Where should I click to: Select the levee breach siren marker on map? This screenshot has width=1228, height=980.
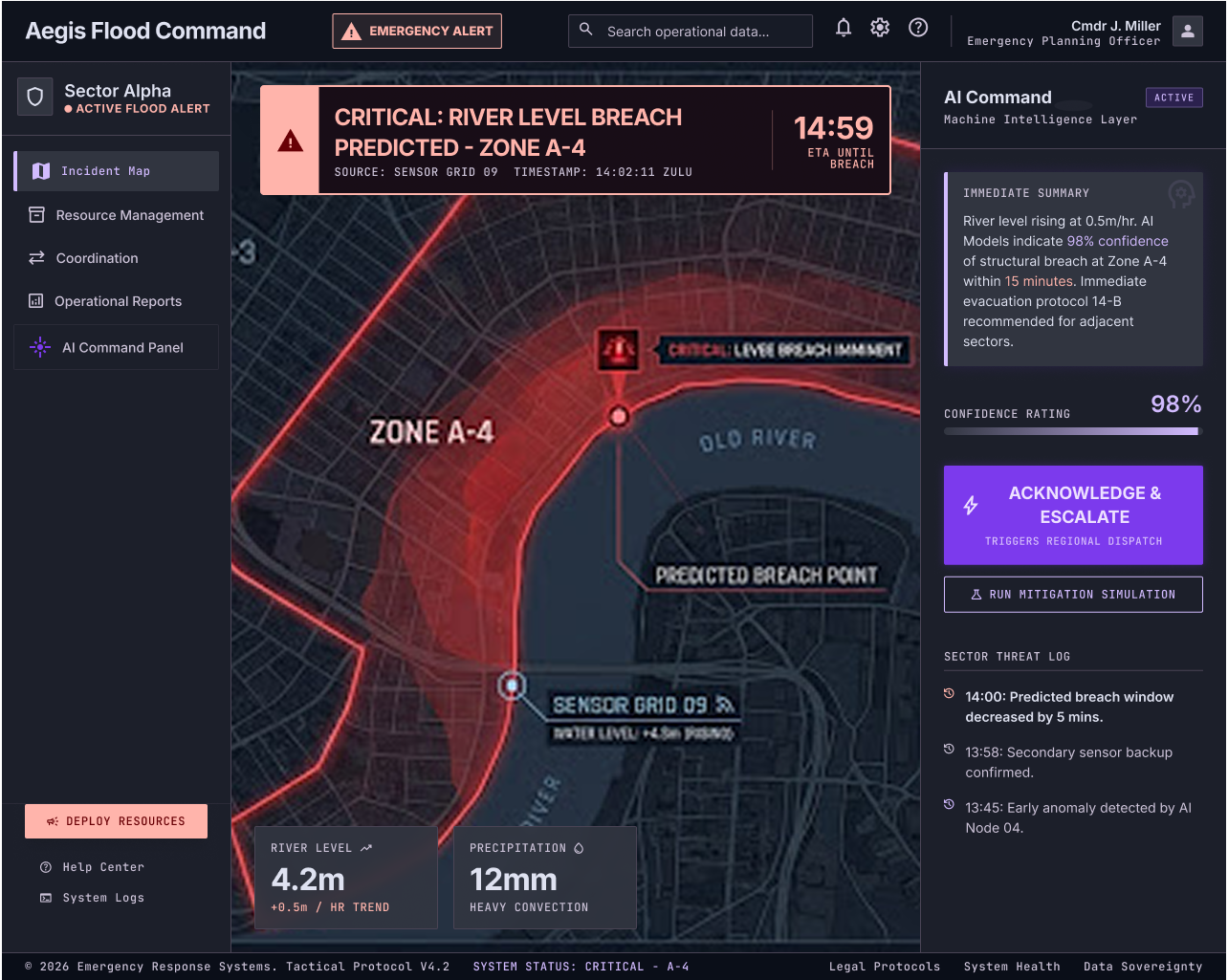pos(617,350)
